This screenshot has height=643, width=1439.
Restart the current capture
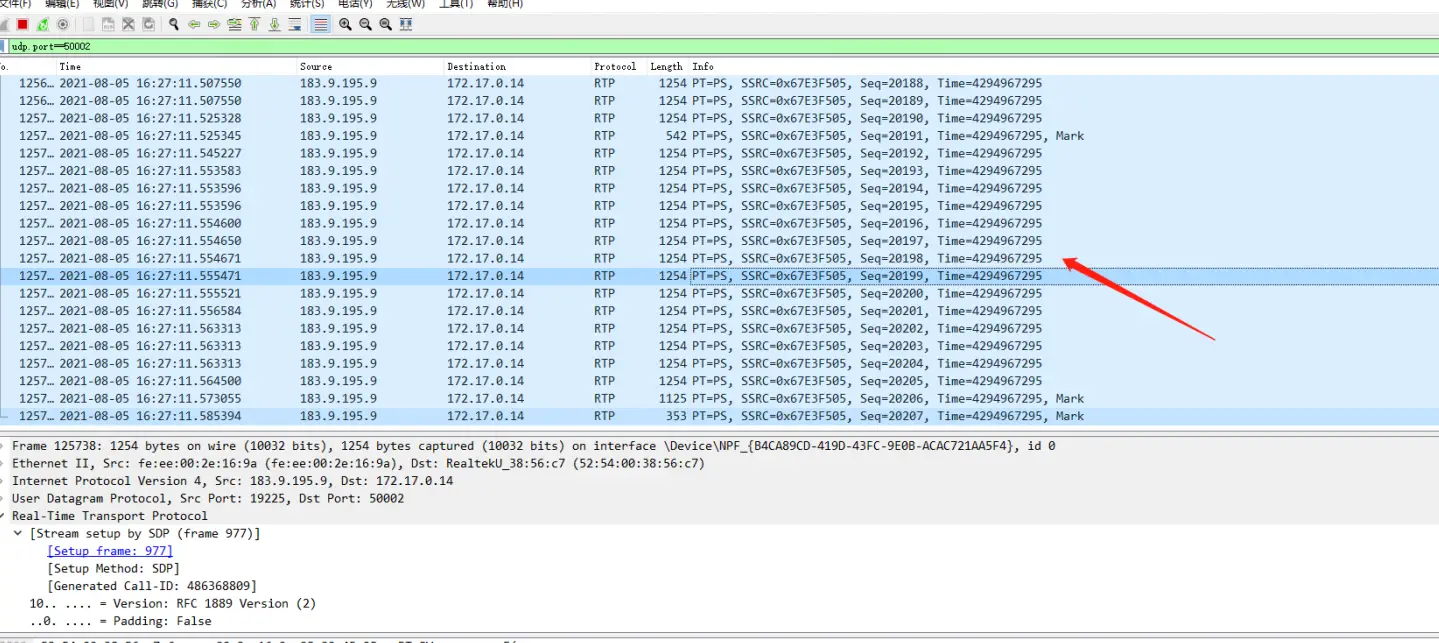(x=43, y=24)
